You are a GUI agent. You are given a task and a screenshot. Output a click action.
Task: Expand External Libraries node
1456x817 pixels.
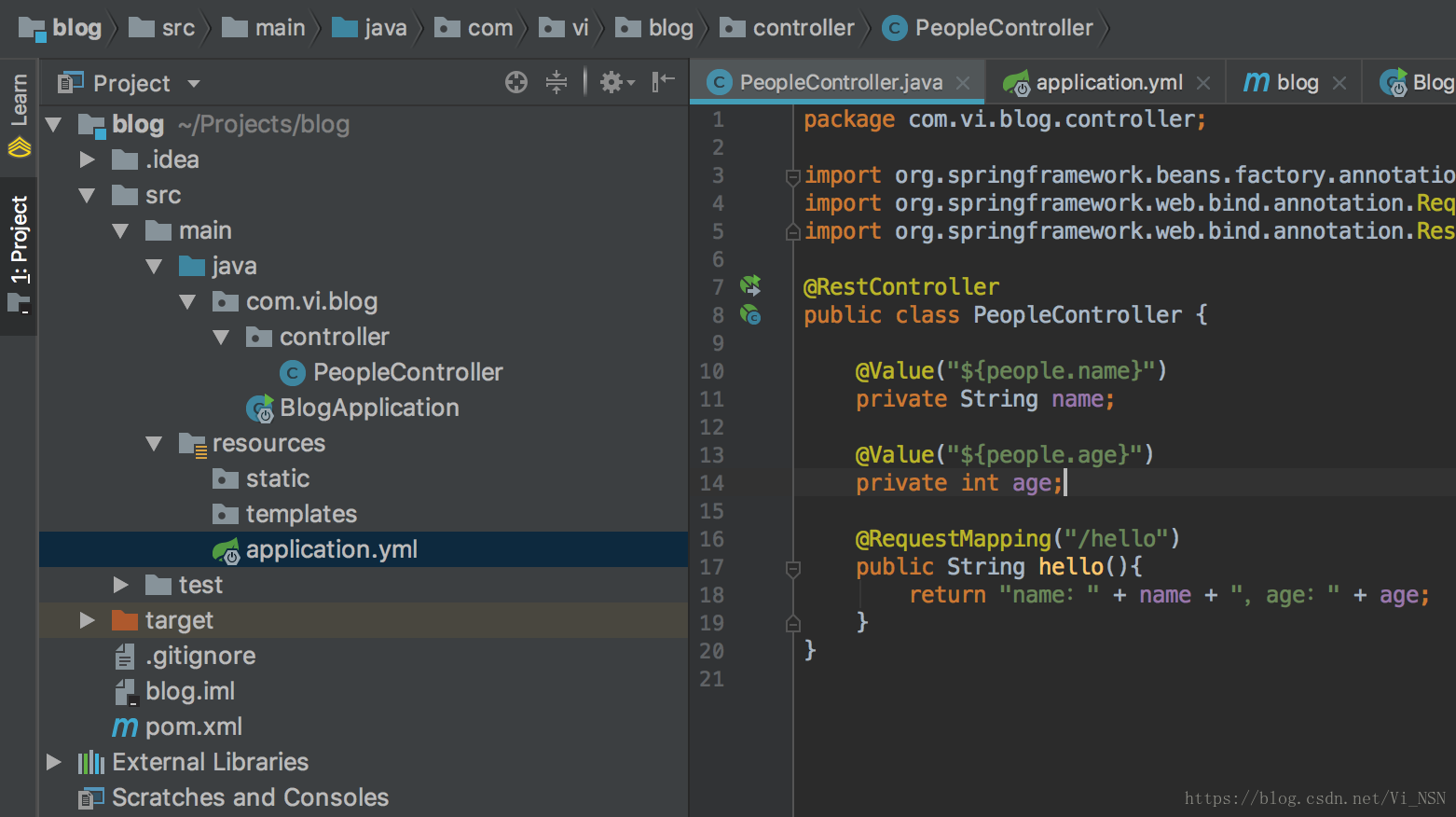(x=53, y=762)
